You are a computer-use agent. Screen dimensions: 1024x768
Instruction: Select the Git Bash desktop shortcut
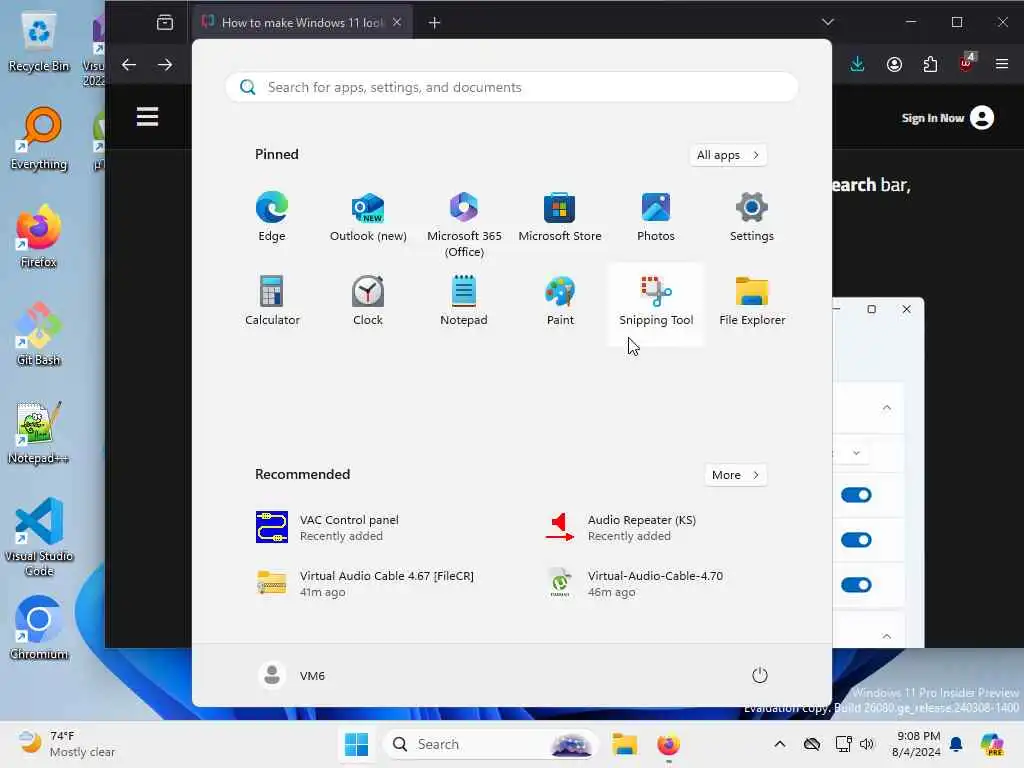39,335
